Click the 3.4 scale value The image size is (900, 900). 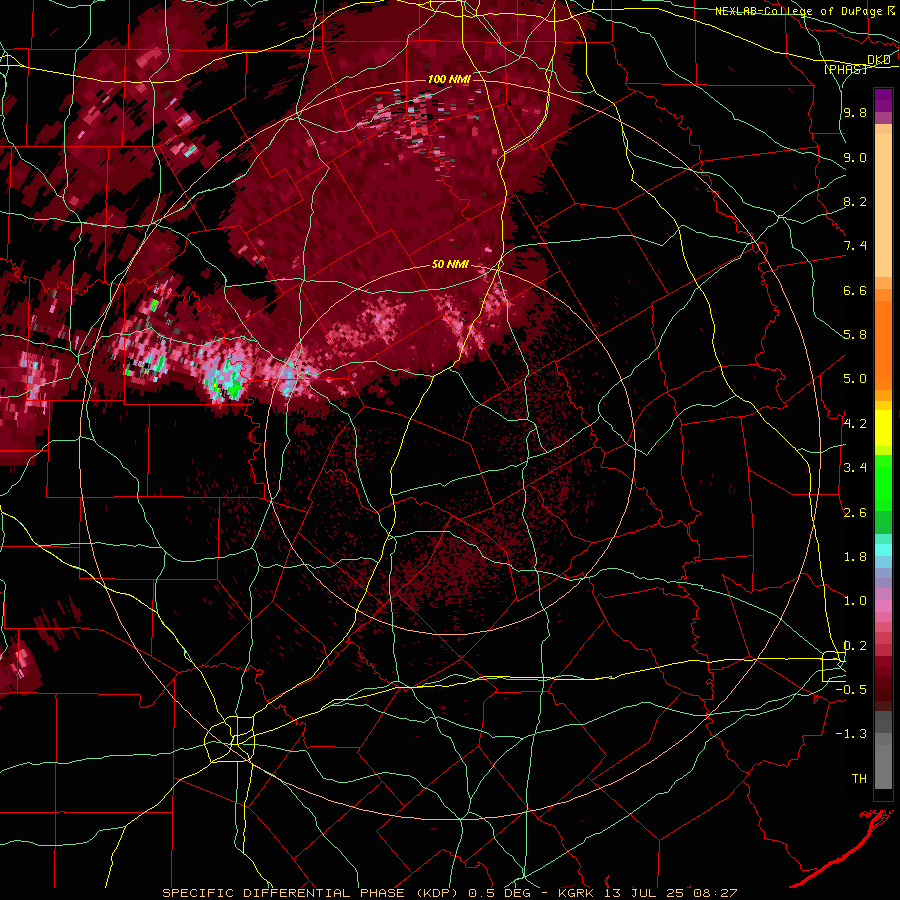[855, 468]
